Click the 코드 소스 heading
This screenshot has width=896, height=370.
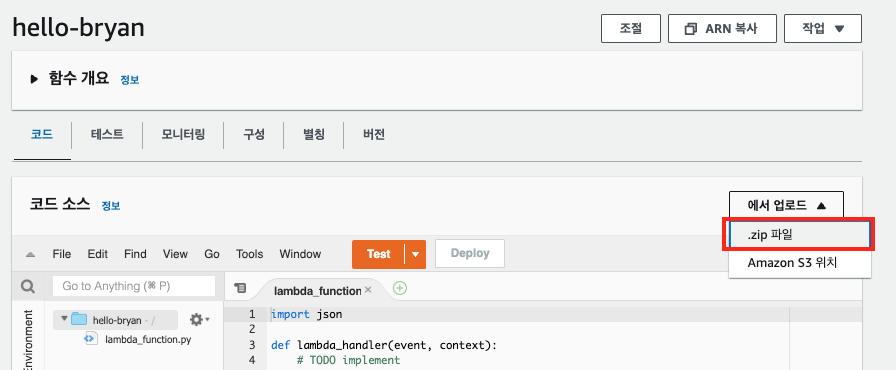coord(60,204)
